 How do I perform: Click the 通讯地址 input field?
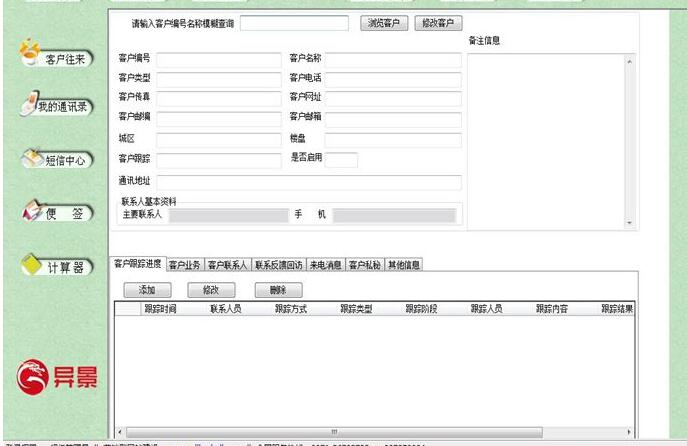309,182
